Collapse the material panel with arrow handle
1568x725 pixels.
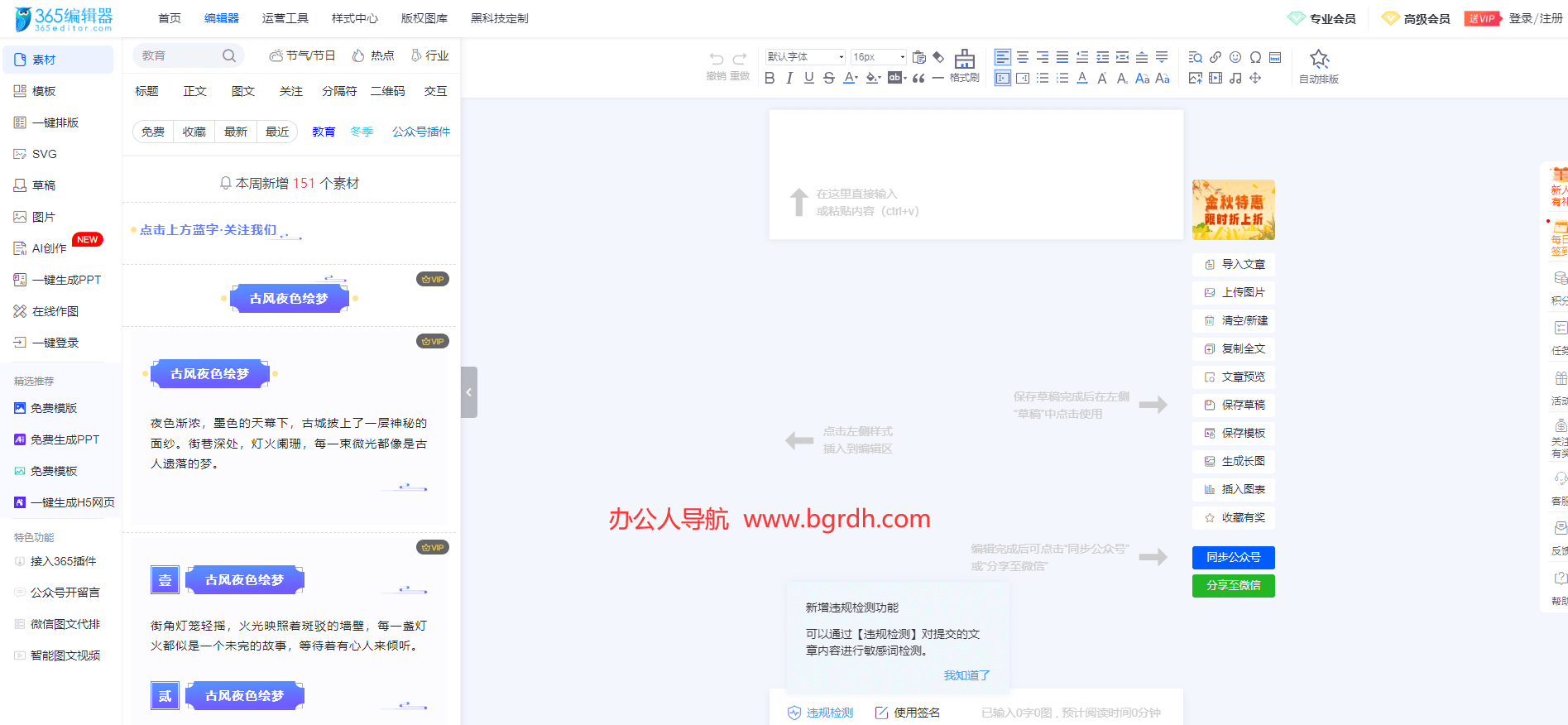pyautogui.click(x=469, y=392)
